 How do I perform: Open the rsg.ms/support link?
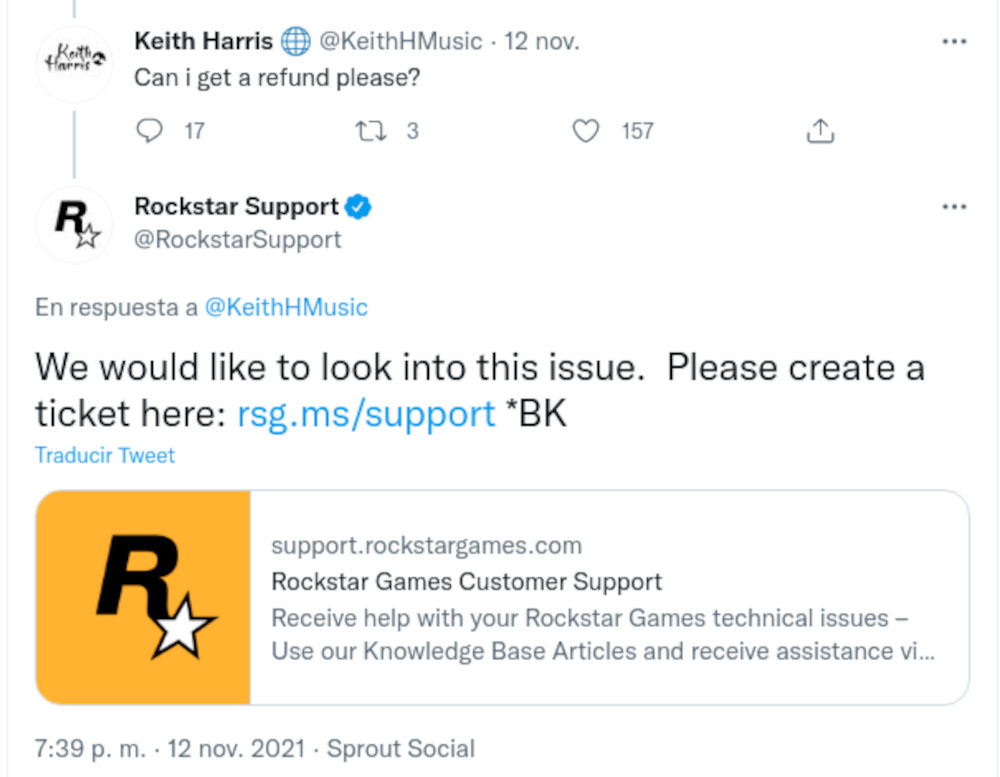point(366,413)
